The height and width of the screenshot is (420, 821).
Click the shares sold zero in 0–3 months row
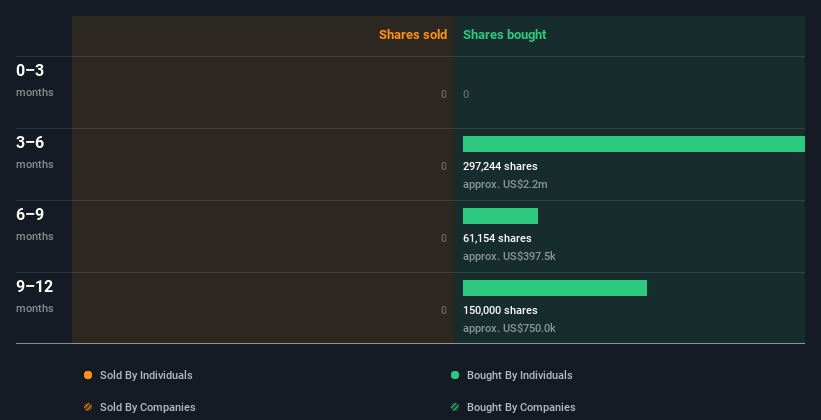pyautogui.click(x=444, y=94)
